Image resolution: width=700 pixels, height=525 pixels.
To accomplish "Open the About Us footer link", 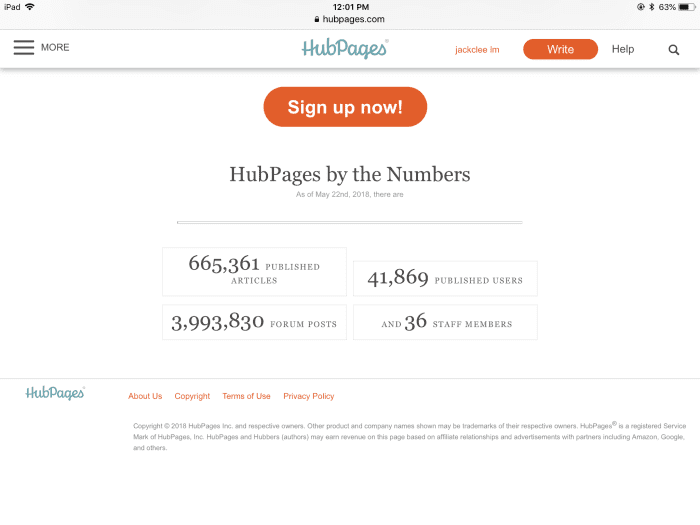I will click(x=145, y=396).
